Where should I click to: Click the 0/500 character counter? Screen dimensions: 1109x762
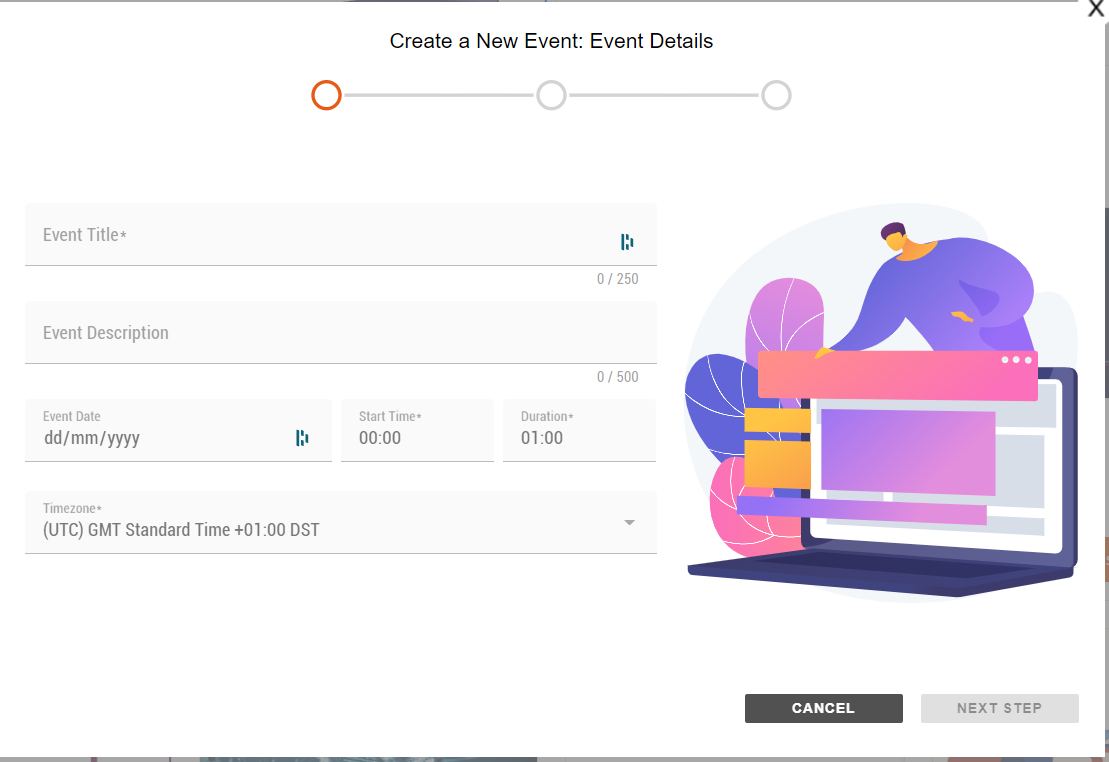click(618, 376)
